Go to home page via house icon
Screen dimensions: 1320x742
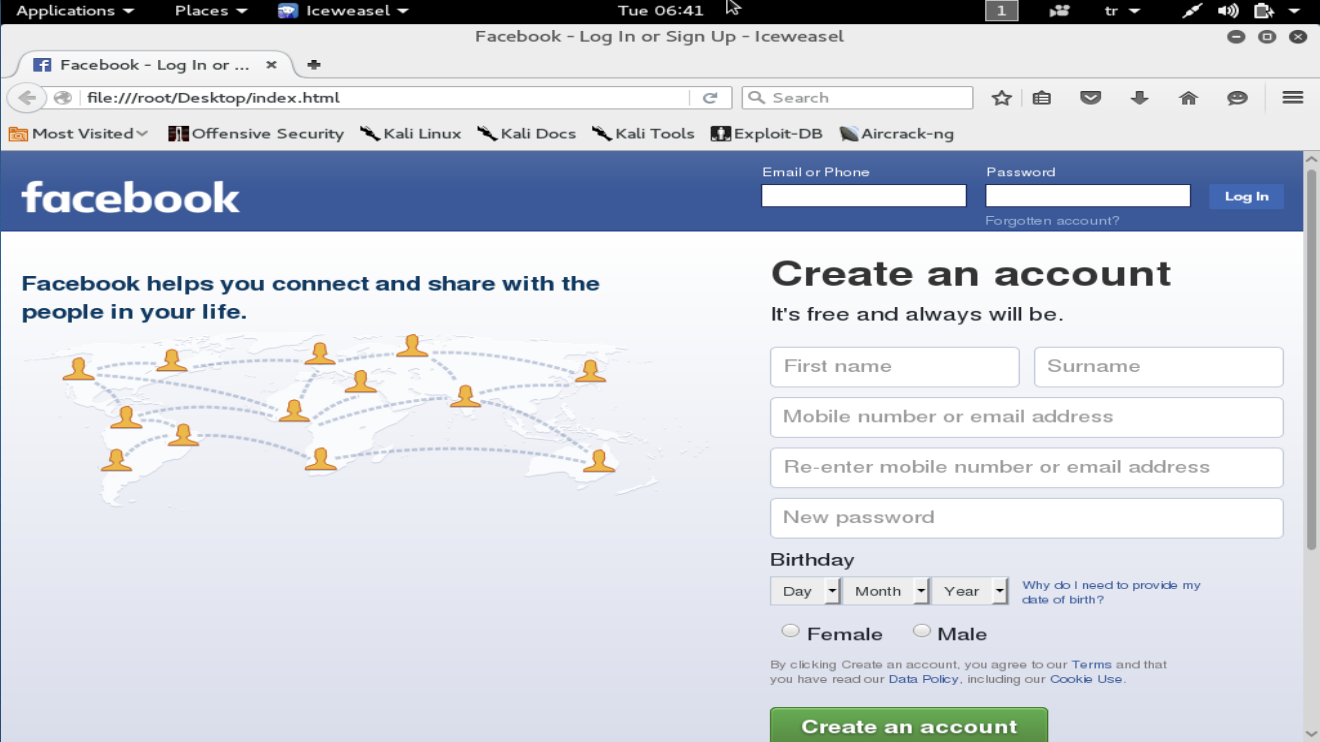coord(1188,98)
